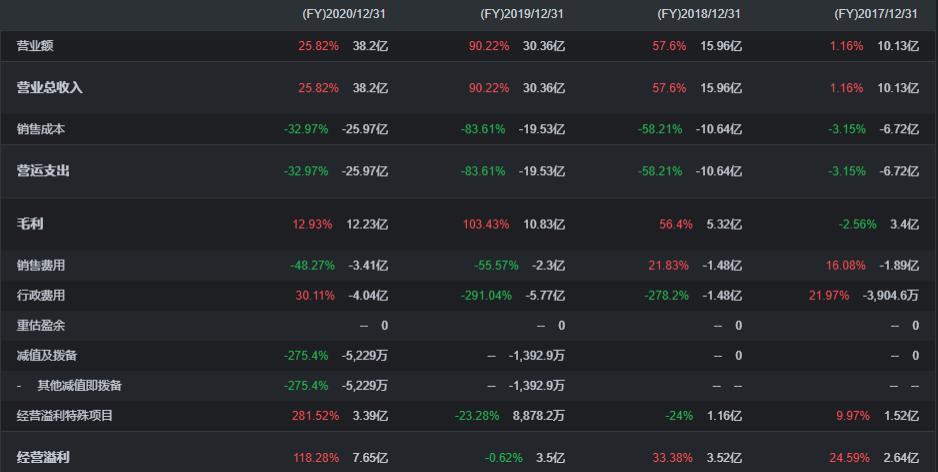
Task: Click the 118.28% operating profit growth value
Action: point(311,457)
